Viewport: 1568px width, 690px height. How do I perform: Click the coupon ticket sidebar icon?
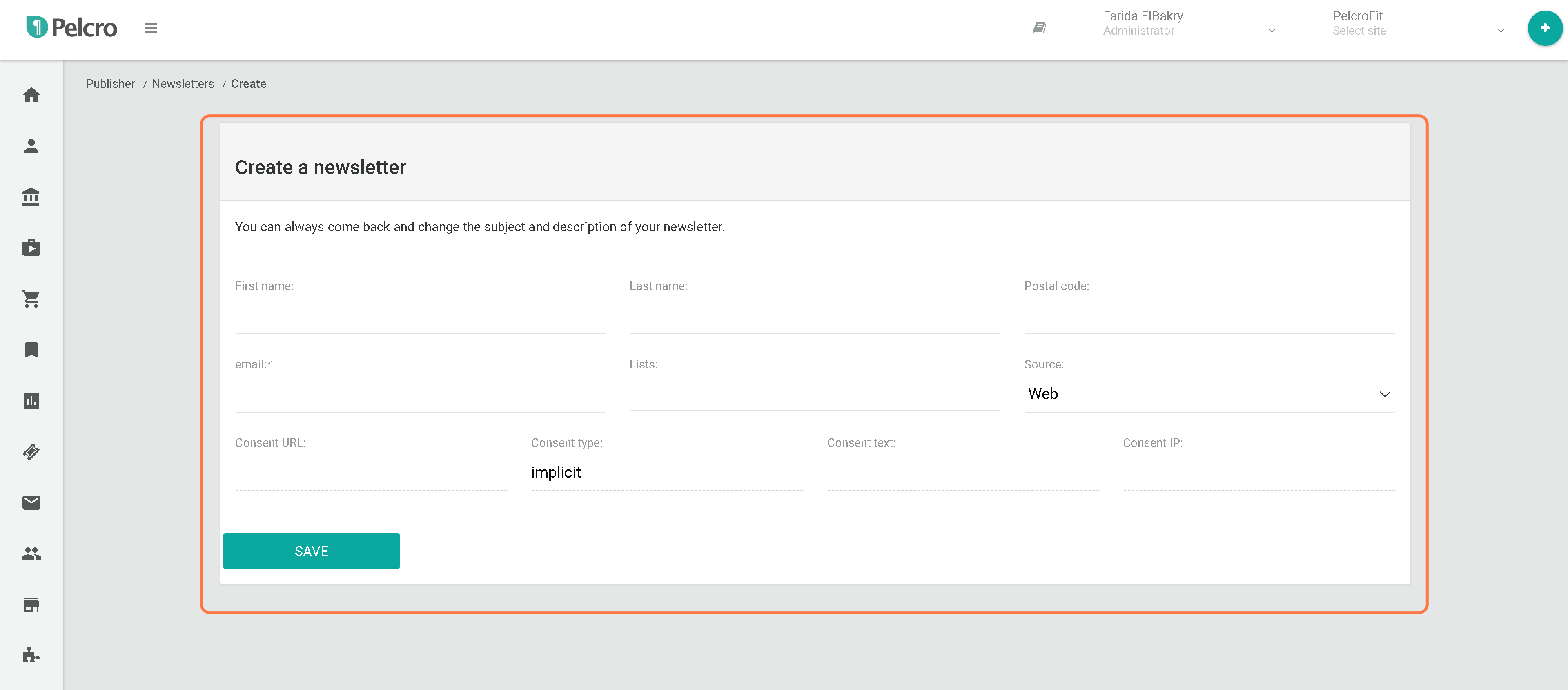(31, 451)
